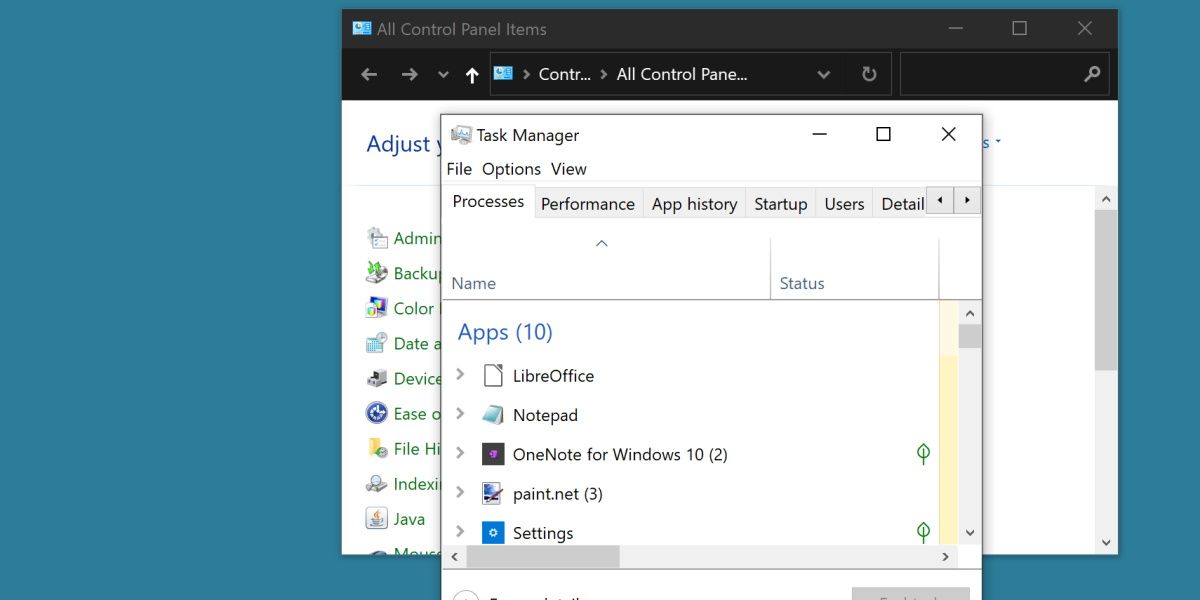Image resolution: width=1200 pixels, height=600 pixels.
Task: Click the Color Management icon
Action: (377, 308)
